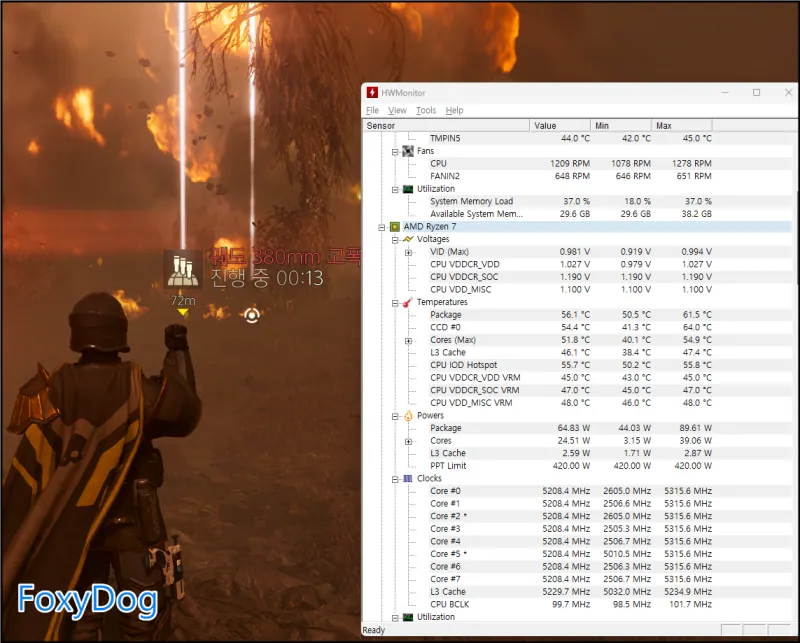Open the File menu in HWMonitor
800x643 pixels.
372,110
